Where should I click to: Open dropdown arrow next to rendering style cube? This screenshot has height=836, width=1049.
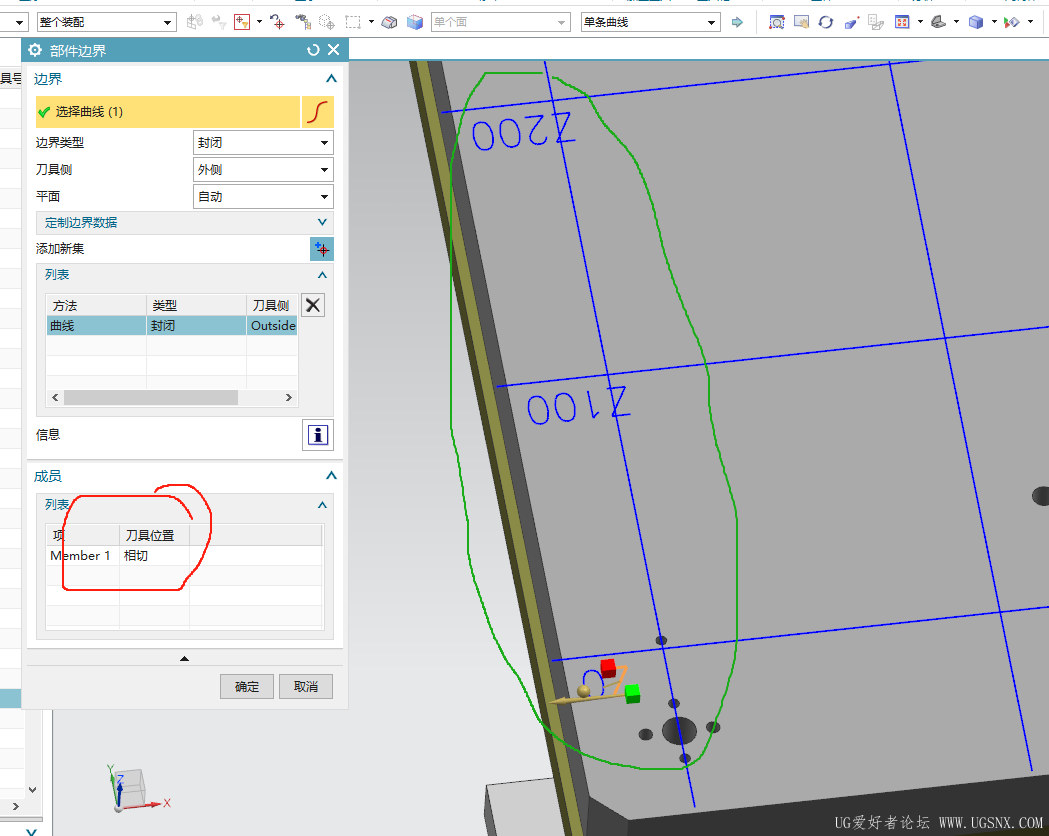coord(993,22)
